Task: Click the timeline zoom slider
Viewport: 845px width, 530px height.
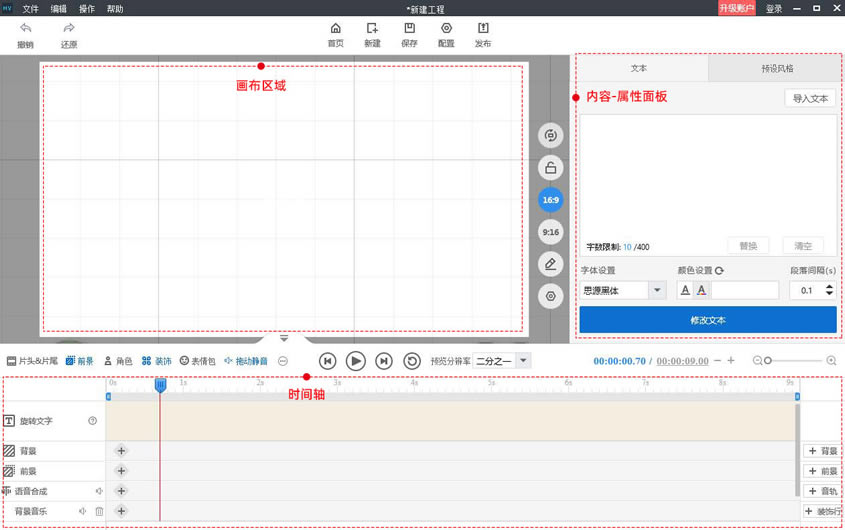Action: 797,360
